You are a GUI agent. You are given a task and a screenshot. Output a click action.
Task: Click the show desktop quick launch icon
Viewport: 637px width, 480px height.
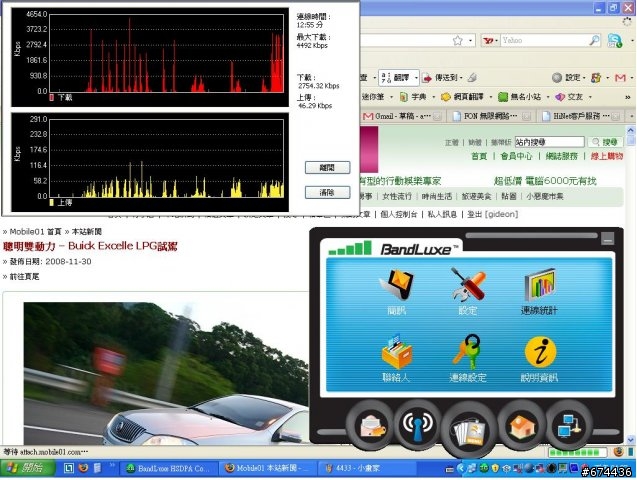click(69, 468)
